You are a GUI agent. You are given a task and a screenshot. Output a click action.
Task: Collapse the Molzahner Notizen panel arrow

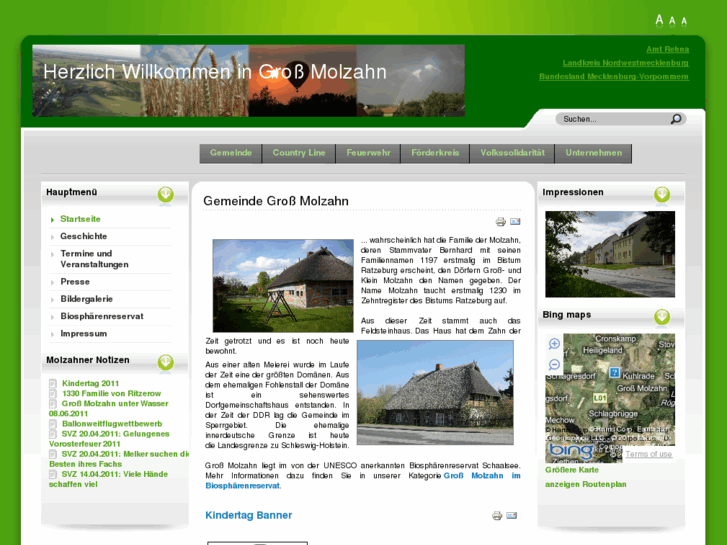pos(166,362)
